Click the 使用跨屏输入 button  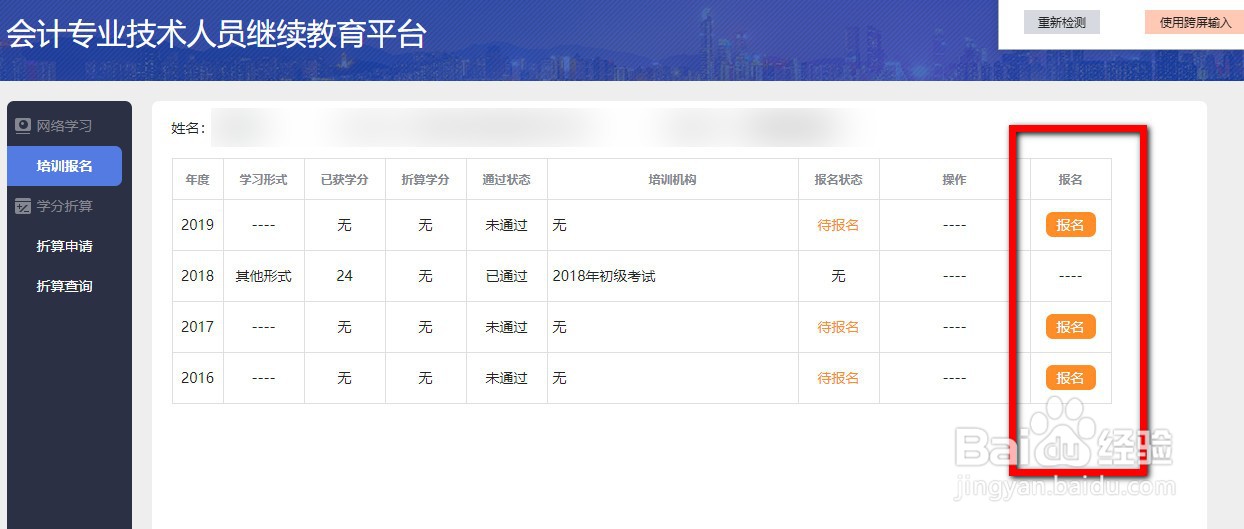pos(1195,22)
